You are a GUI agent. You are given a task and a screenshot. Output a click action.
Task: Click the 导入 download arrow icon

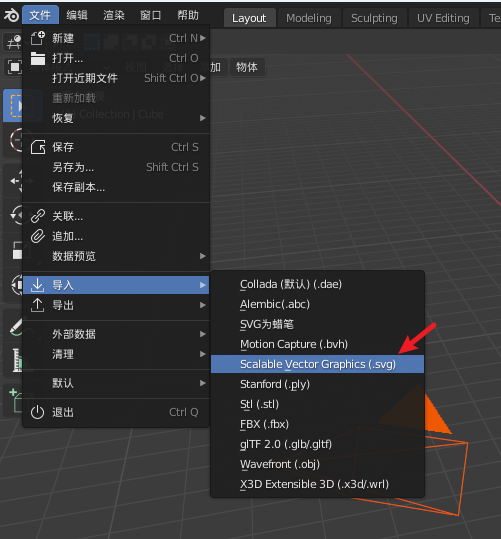(x=37, y=285)
